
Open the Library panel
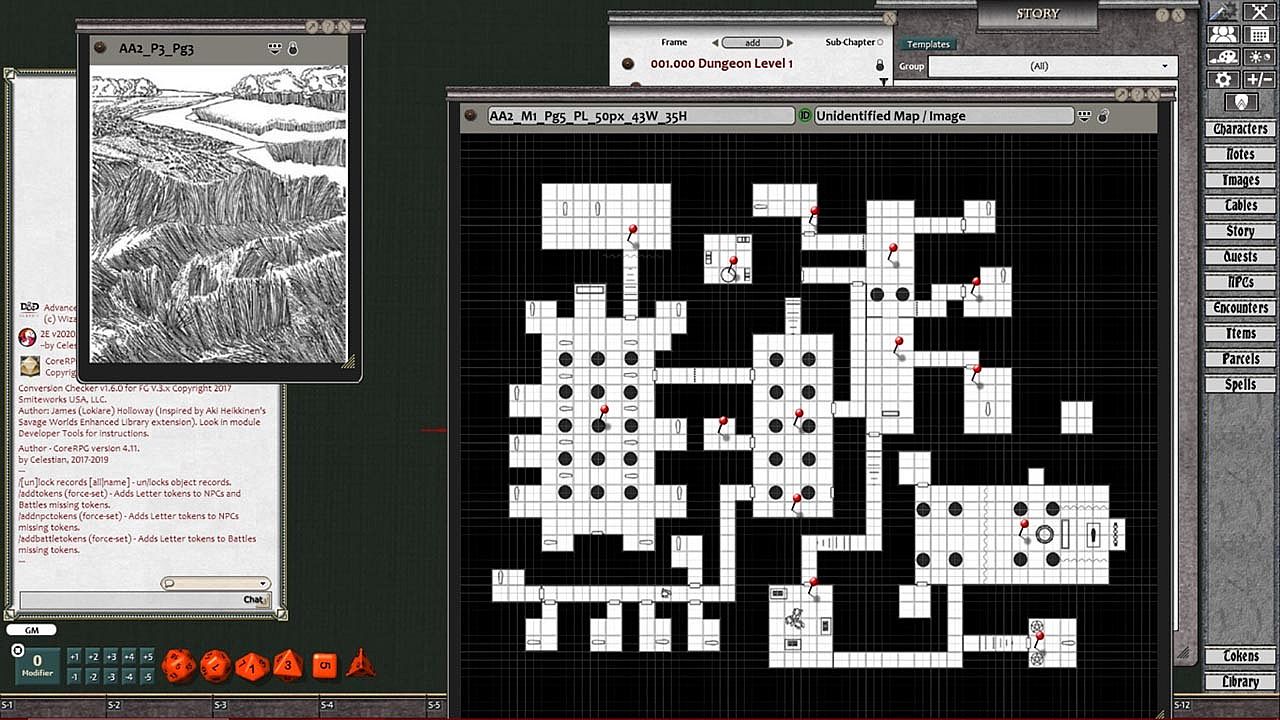coord(1240,682)
